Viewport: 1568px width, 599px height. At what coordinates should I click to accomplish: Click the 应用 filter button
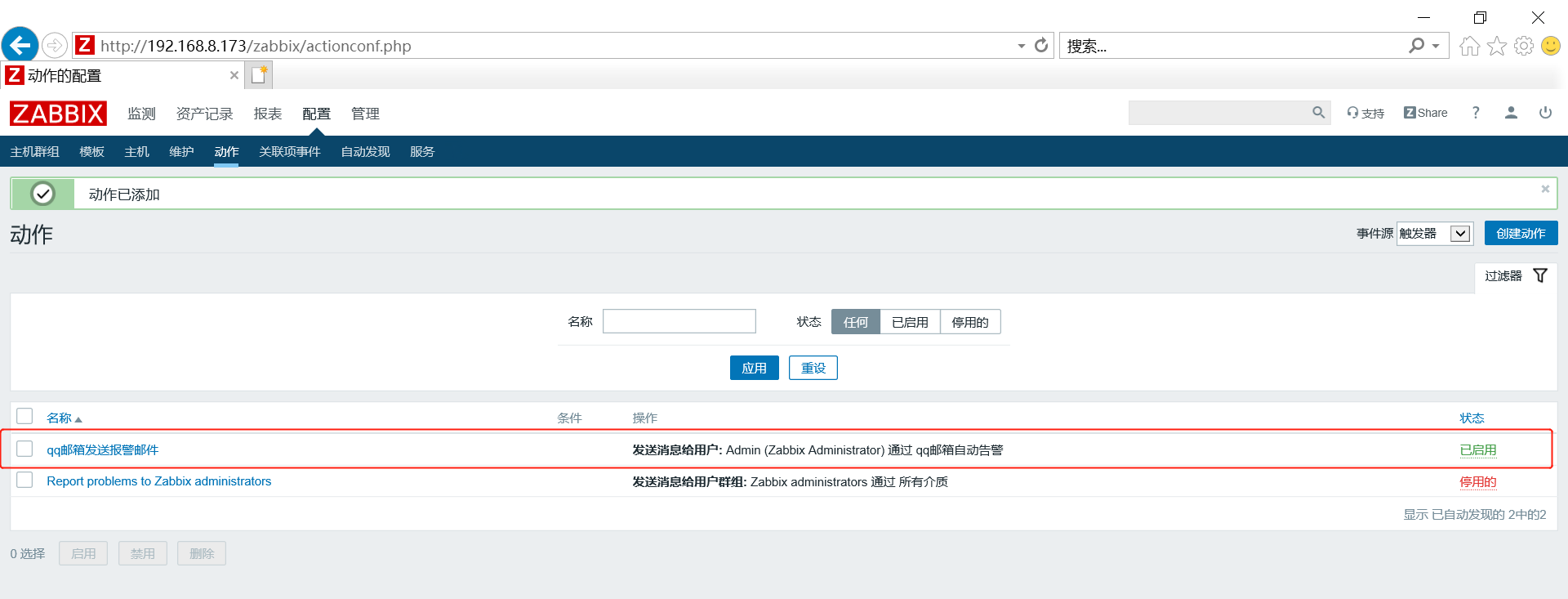754,368
